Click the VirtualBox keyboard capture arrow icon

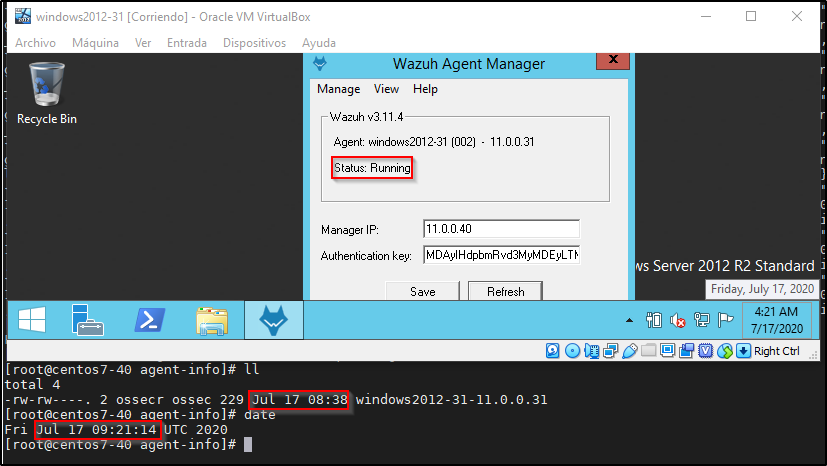click(743, 351)
